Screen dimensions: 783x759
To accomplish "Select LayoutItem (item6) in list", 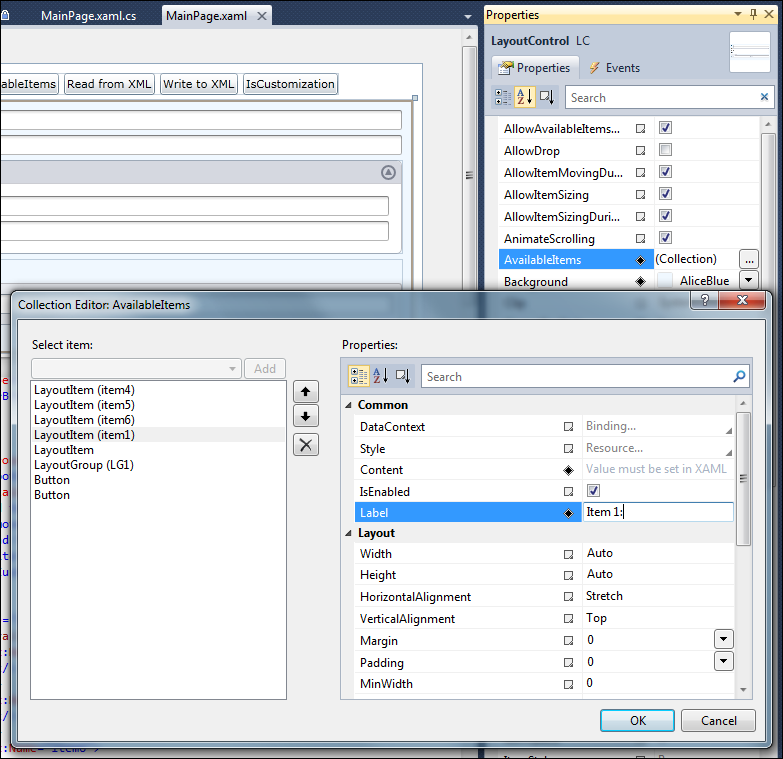I will [x=84, y=419].
